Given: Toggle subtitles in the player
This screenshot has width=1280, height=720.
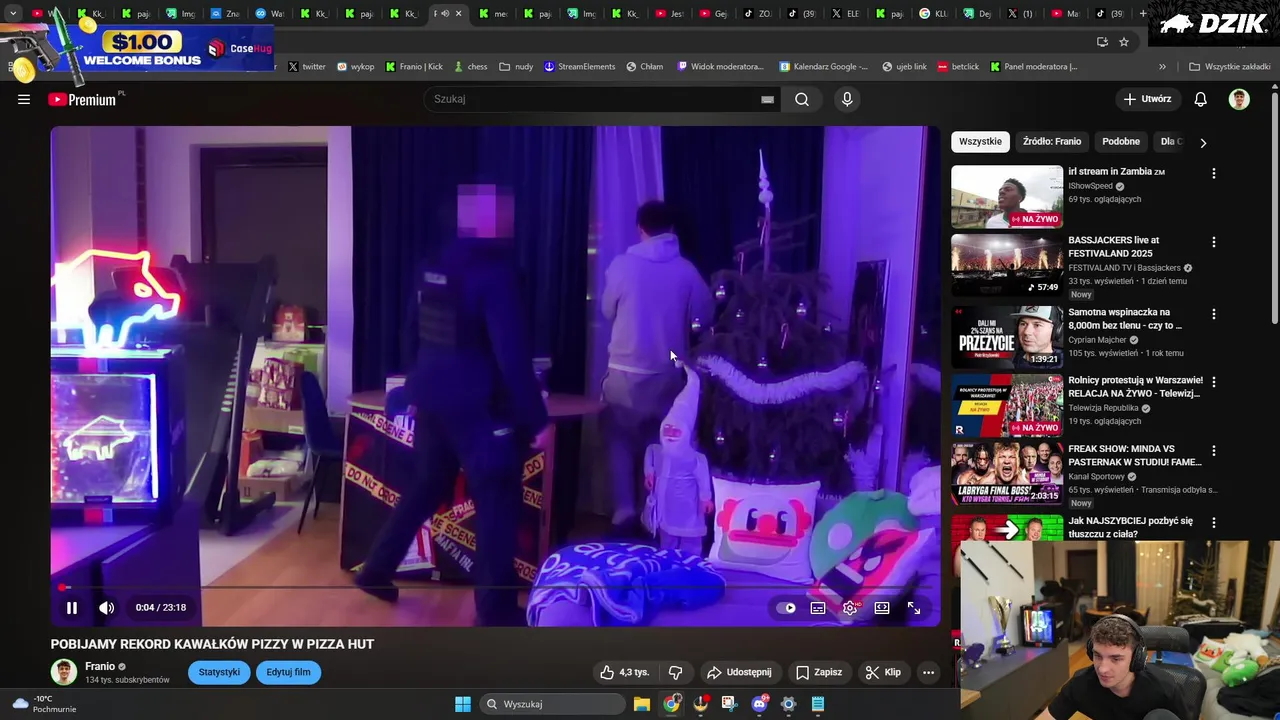Looking at the screenshot, I should (x=818, y=608).
